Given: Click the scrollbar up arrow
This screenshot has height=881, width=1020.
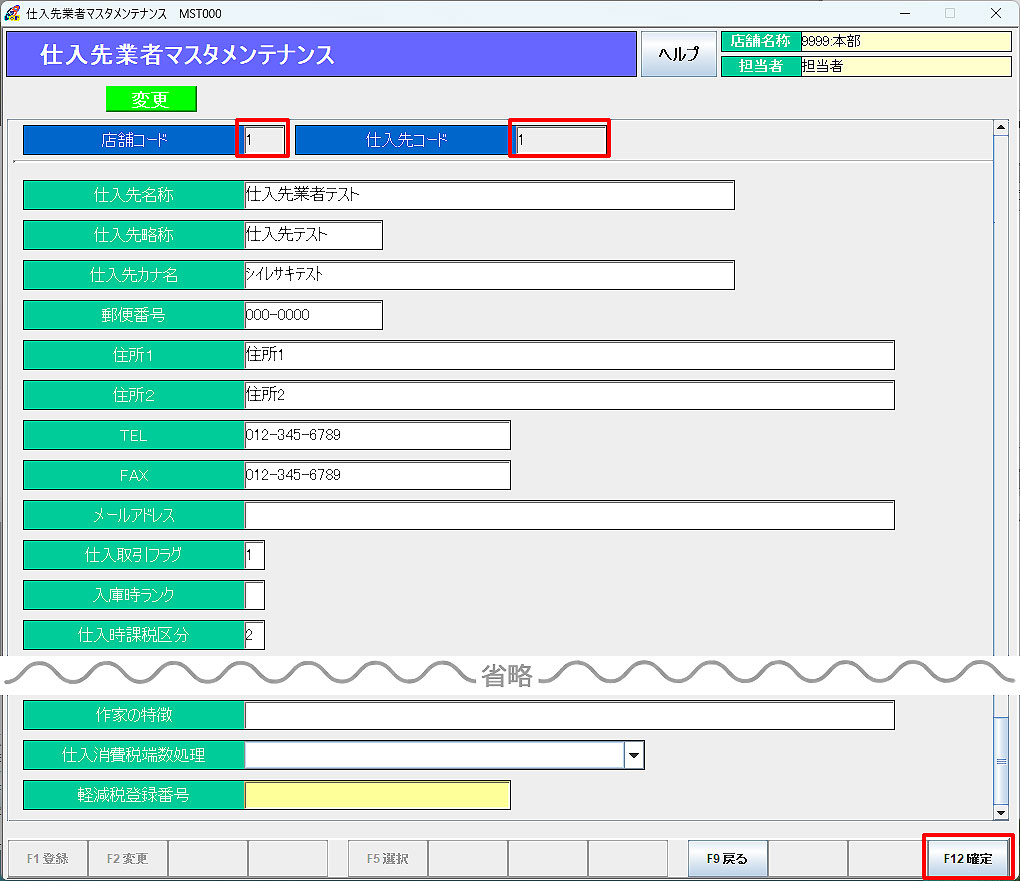Looking at the screenshot, I should coord(1001,127).
